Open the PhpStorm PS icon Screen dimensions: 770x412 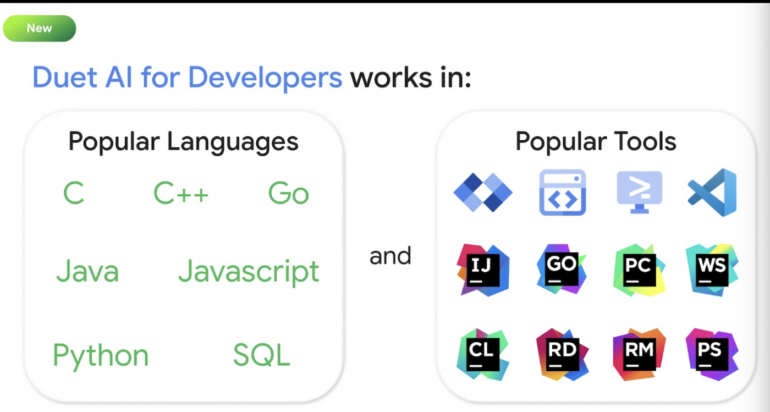pos(712,353)
